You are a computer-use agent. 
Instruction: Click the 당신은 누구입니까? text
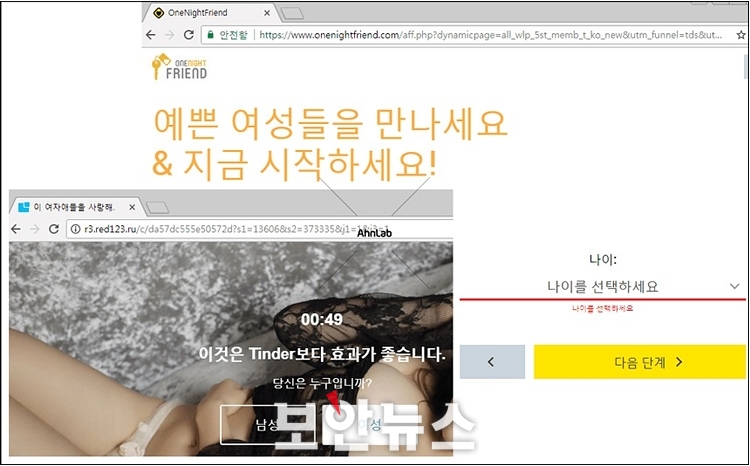pyautogui.click(x=322, y=383)
